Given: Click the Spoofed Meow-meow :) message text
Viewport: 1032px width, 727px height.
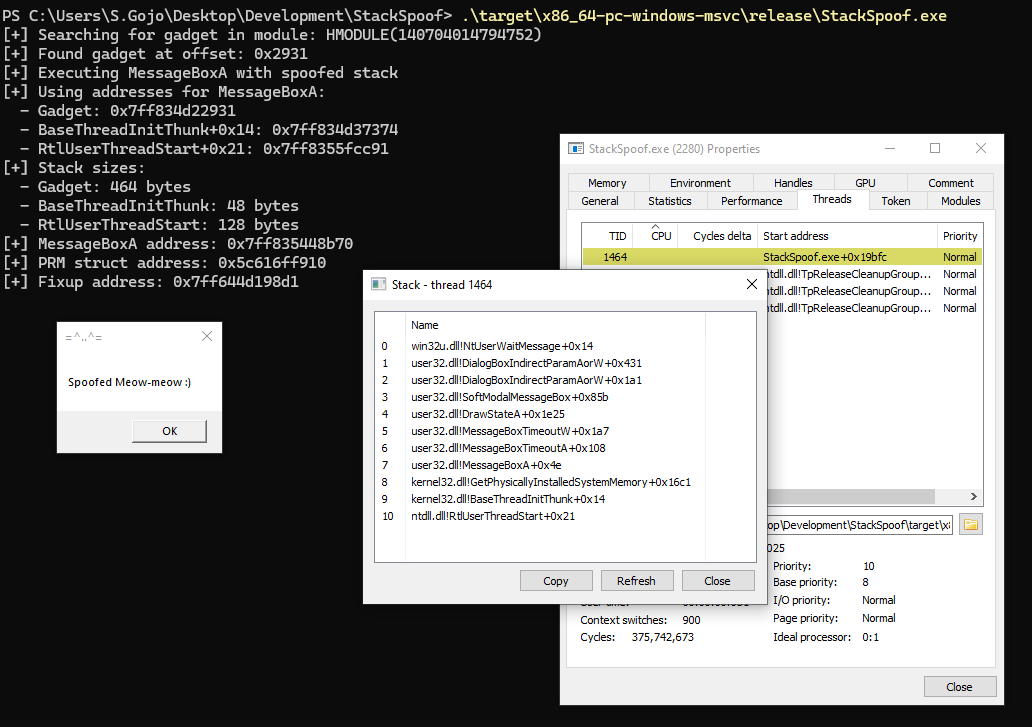Looking at the screenshot, I should coord(130,382).
